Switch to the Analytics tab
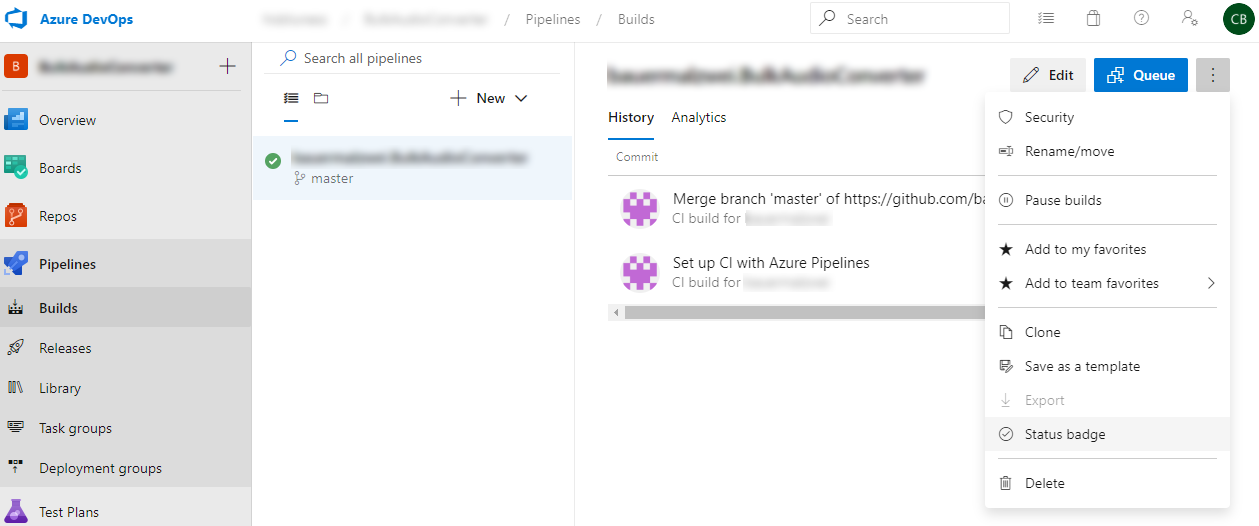1259x526 pixels. 698,117
